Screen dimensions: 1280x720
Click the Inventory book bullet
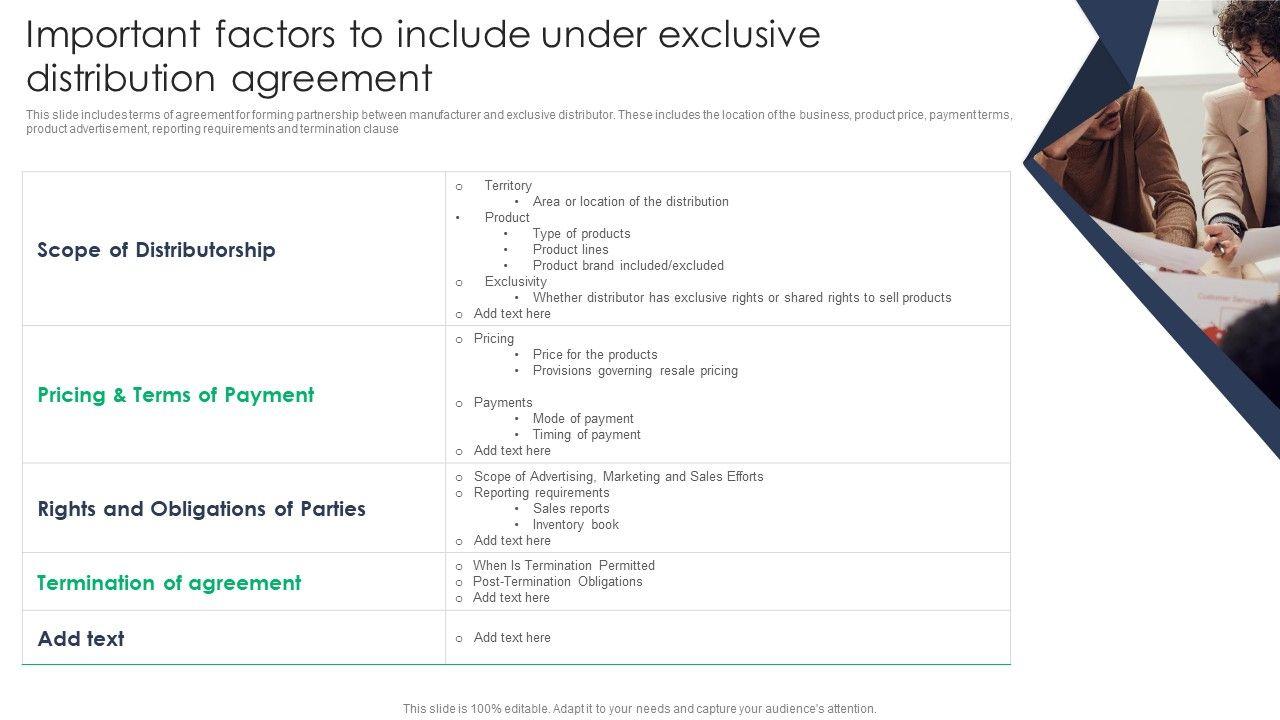click(575, 525)
